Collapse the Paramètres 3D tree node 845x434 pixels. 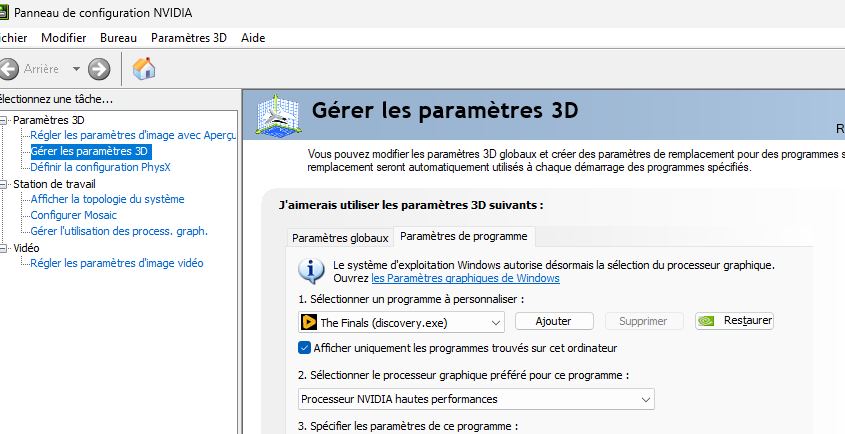3,120
